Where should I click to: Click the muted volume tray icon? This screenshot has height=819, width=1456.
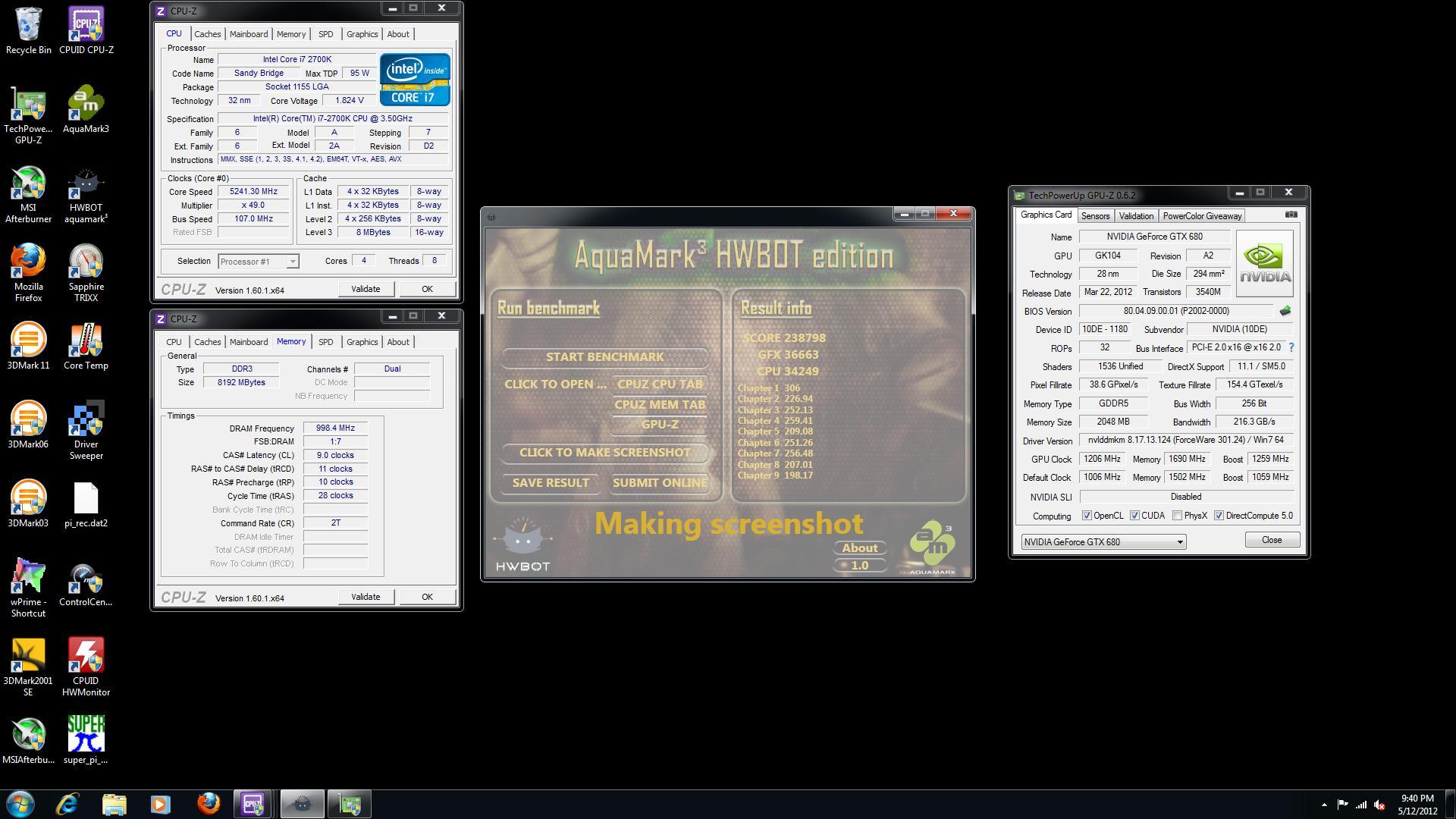[1379, 805]
